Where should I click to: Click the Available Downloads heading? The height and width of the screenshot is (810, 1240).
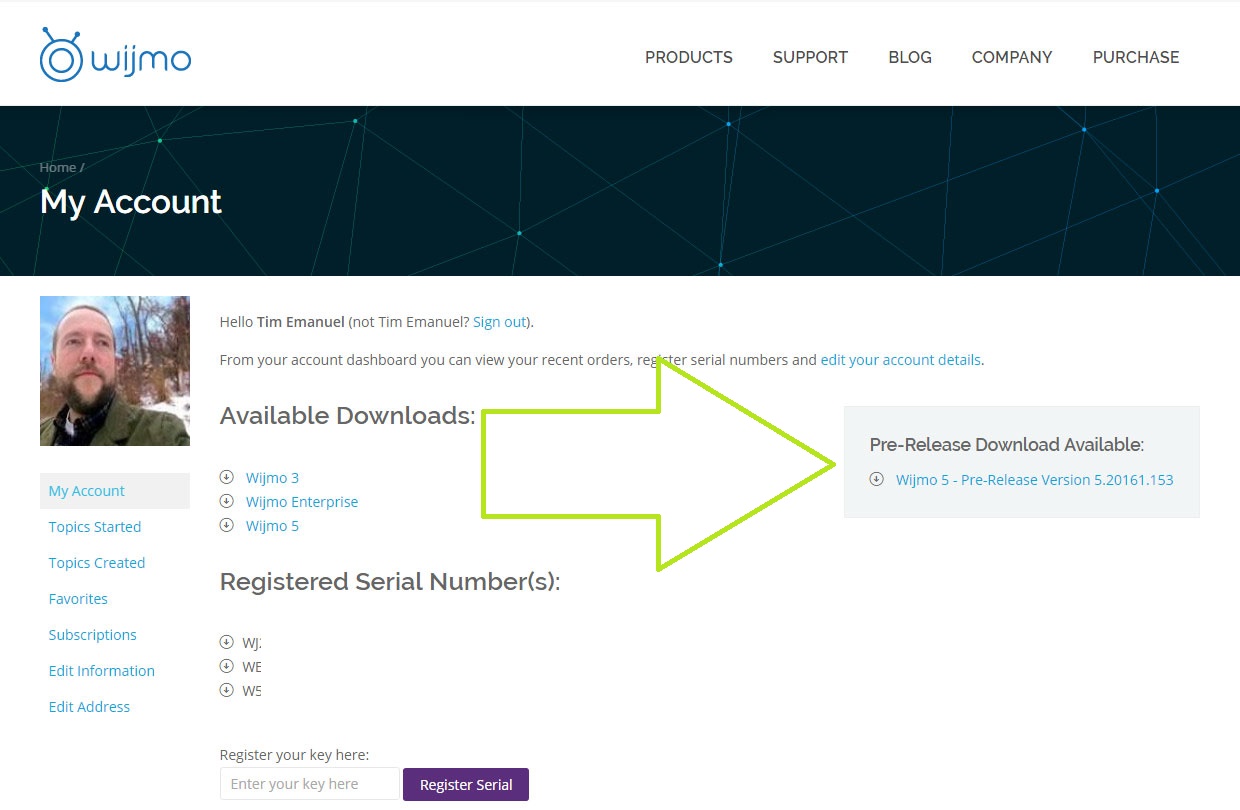(x=348, y=416)
